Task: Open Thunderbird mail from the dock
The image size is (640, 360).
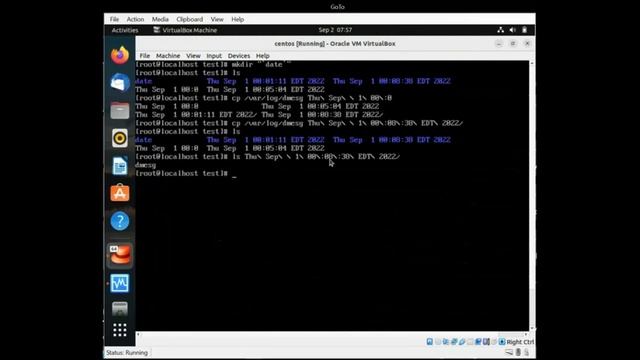Action: (120, 82)
